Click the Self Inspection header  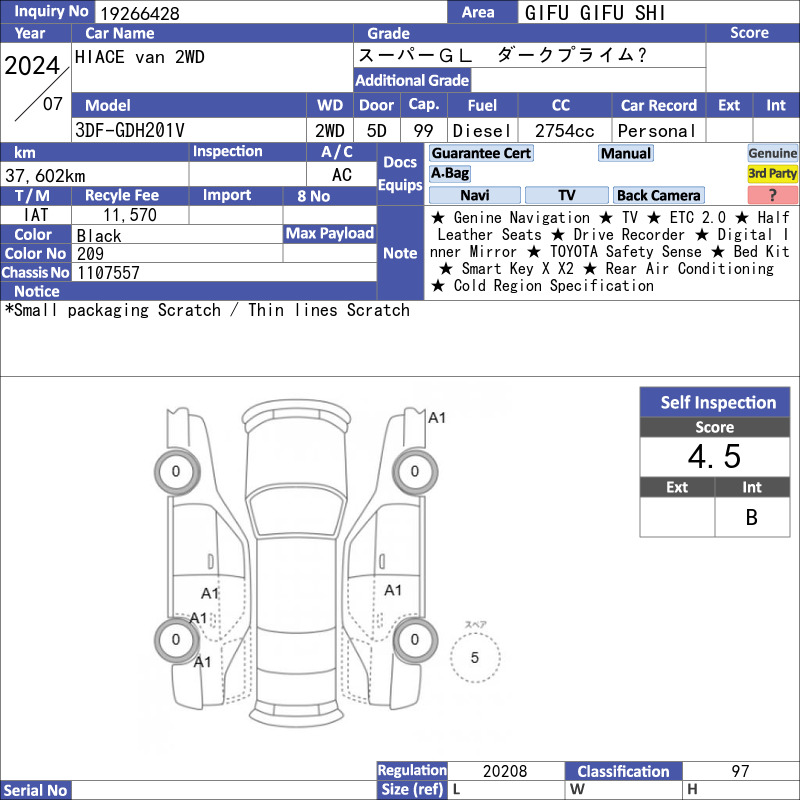pos(715,403)
